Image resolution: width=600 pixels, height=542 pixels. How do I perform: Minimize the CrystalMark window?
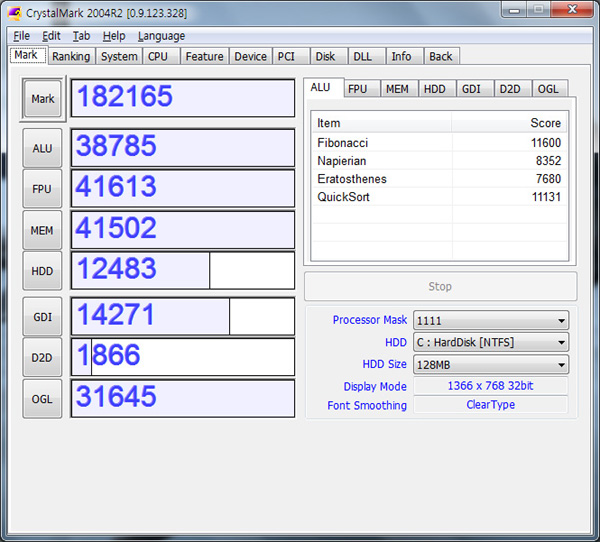click(x=514, y=10)
